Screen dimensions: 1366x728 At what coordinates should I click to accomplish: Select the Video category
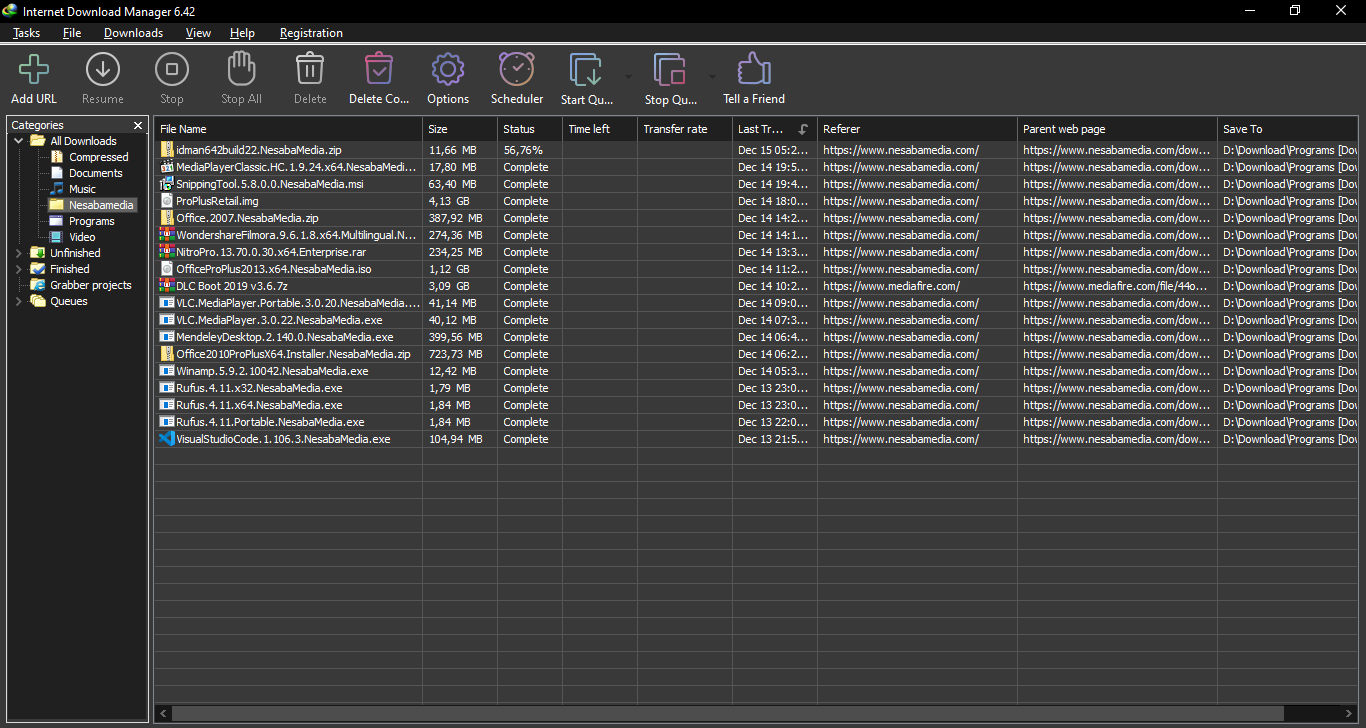73,237
